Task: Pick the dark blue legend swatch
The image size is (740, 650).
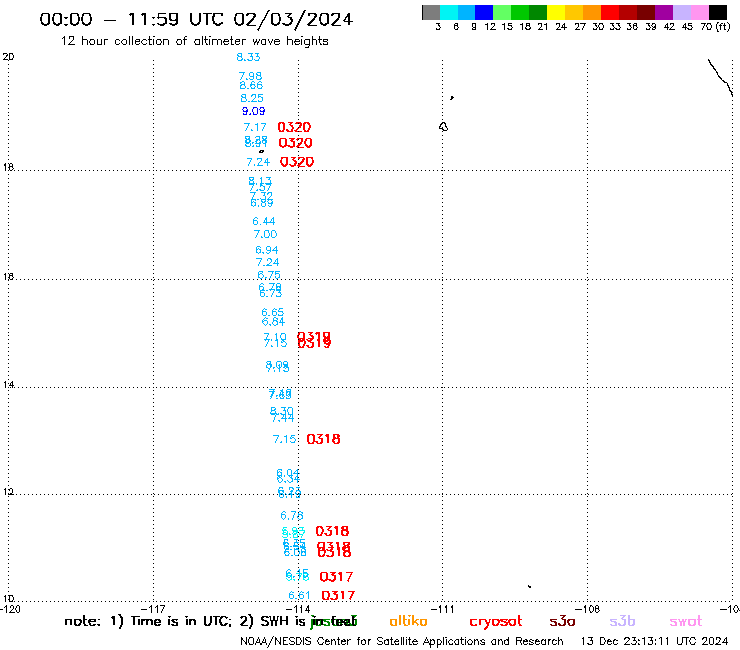Action: coord(485,12)
